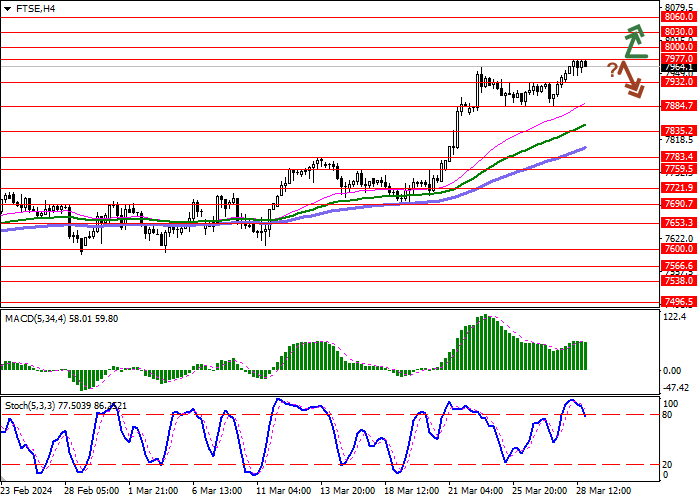The height and width of the screenshot is (500, 700).
Task: Select the 7759.5 price level label
Action: [x=679, y=169]
